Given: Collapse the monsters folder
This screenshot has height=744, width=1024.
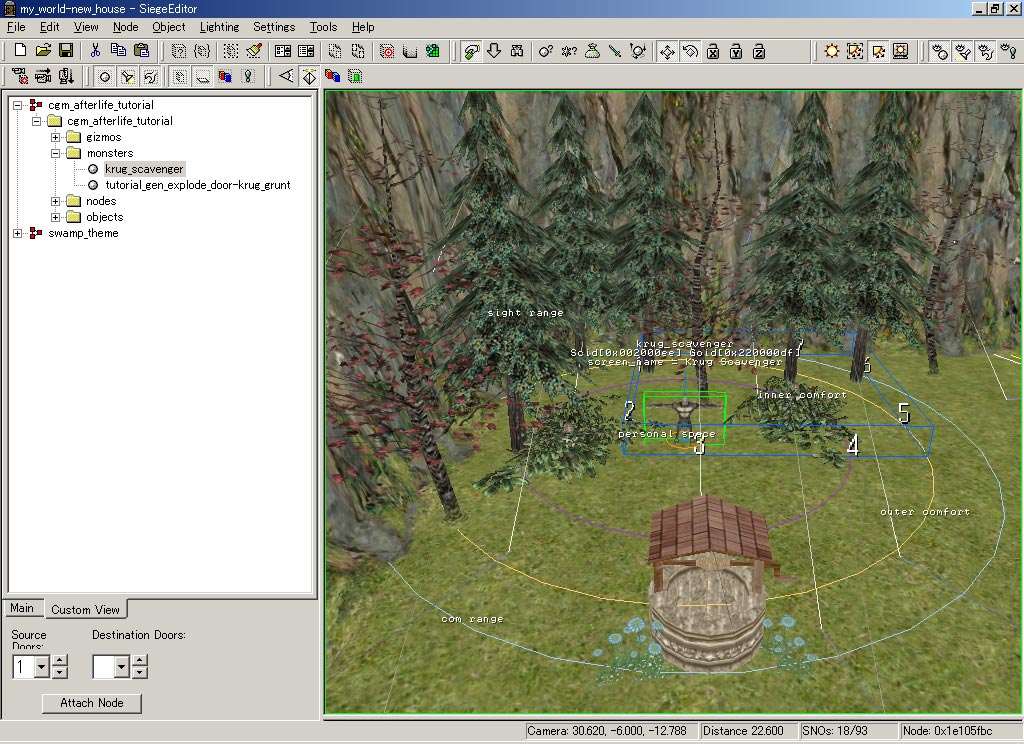Looking at the screenshot, I should [57, 153].
